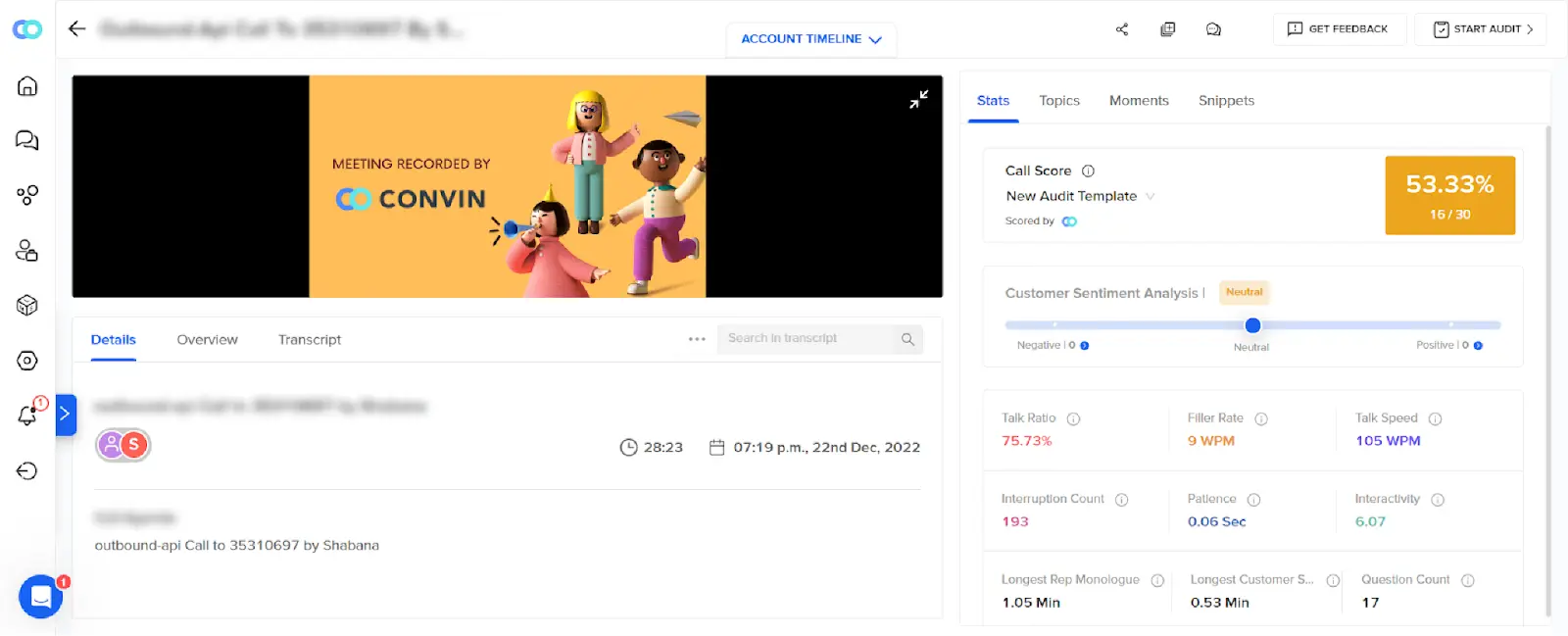Click the participant avatars with S badge
Screen dimensions: 1568x636
click(123, 446)
